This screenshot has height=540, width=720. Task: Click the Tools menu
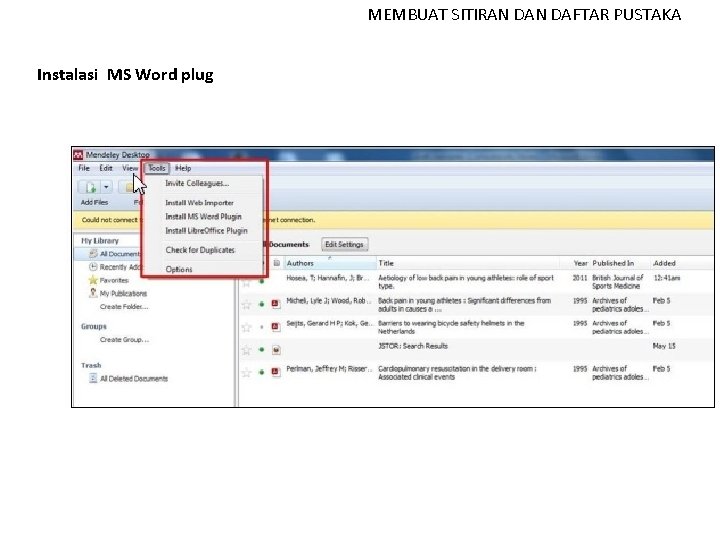point(157,168)
